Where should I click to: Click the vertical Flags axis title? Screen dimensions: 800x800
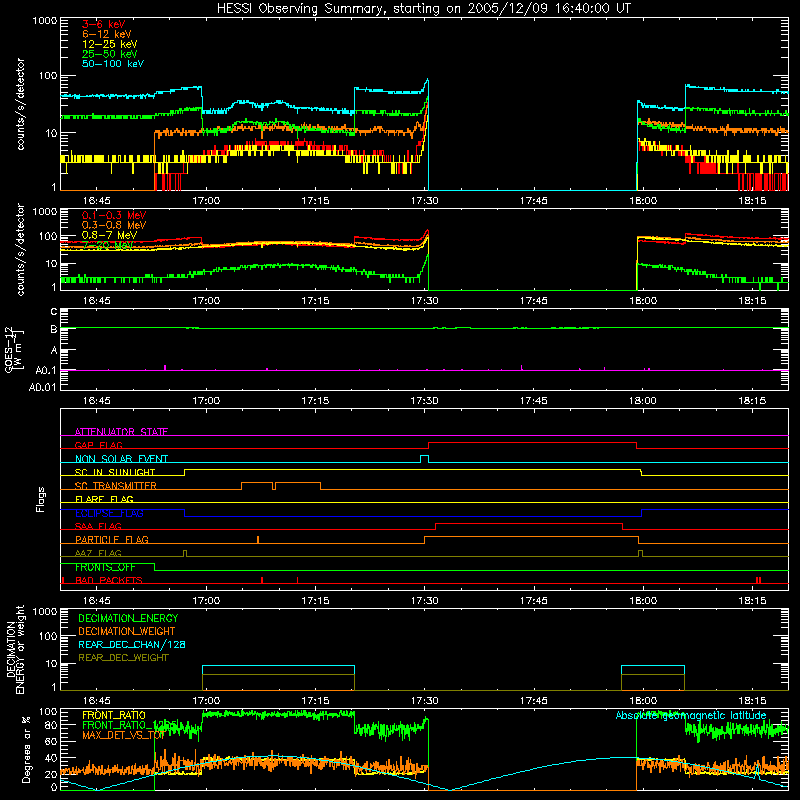(x=40, y=499)
